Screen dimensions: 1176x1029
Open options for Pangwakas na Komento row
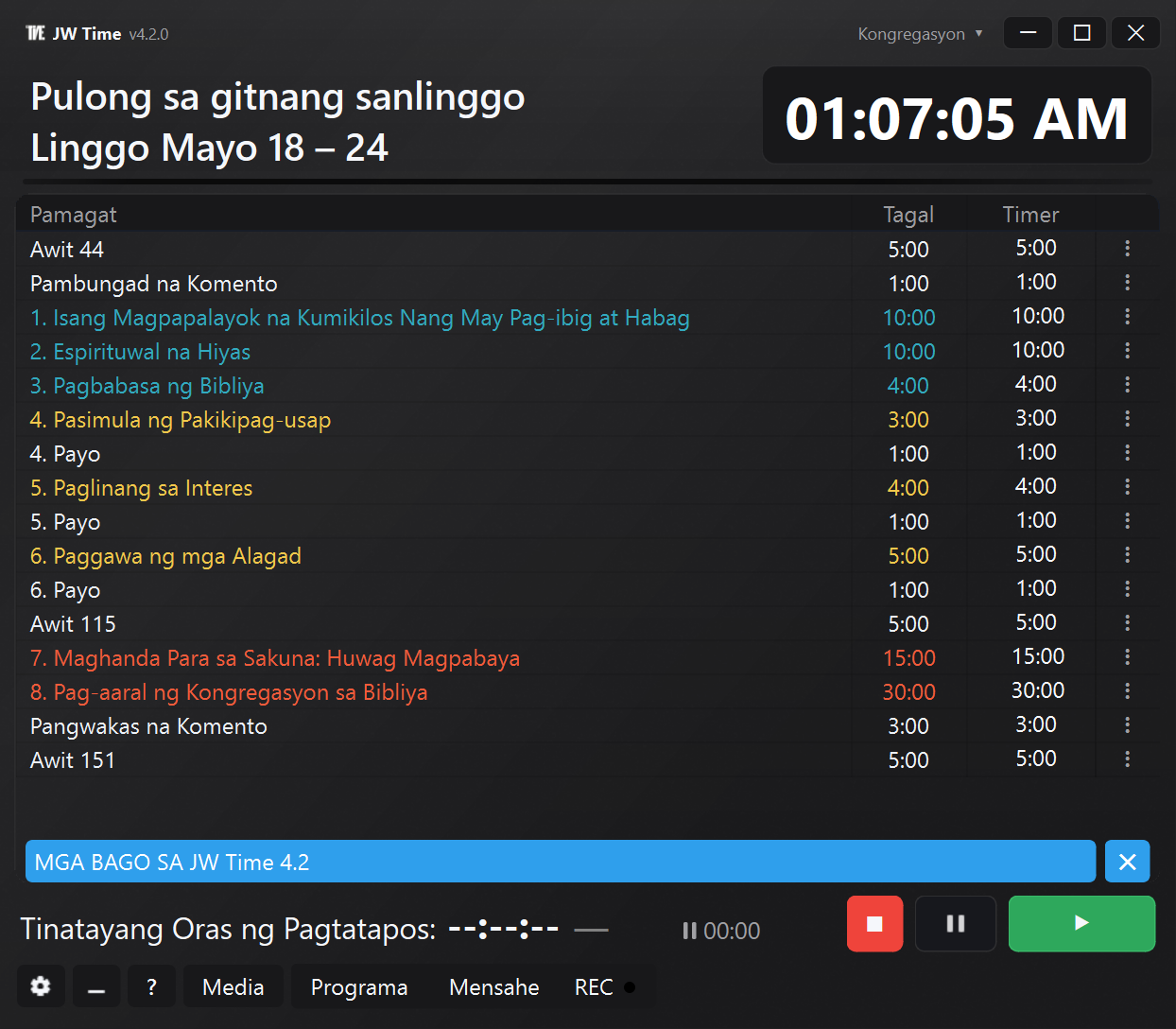click(x=1127, y=725)
